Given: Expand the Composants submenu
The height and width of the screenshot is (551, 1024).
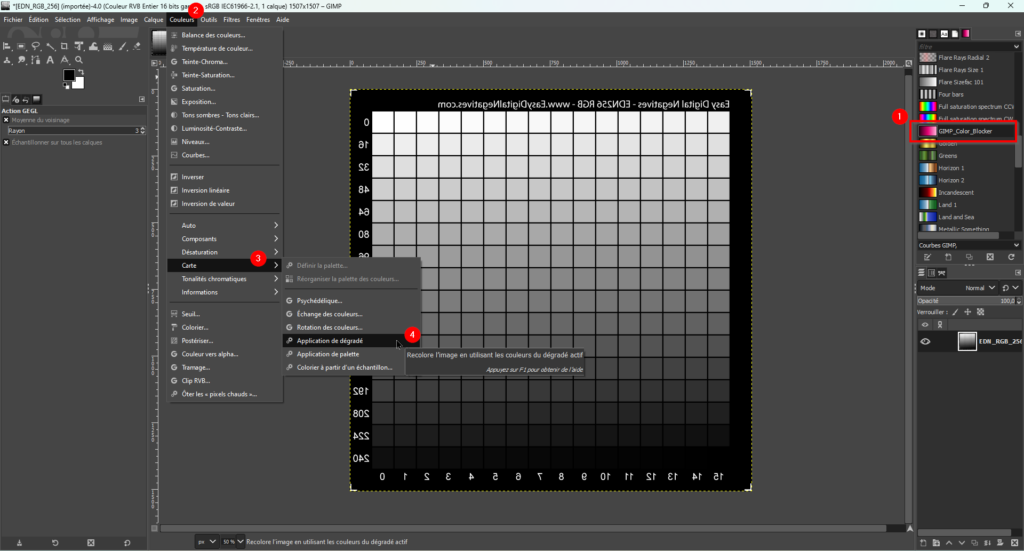Looking at the screenshot, I should [x=225, y=239].
